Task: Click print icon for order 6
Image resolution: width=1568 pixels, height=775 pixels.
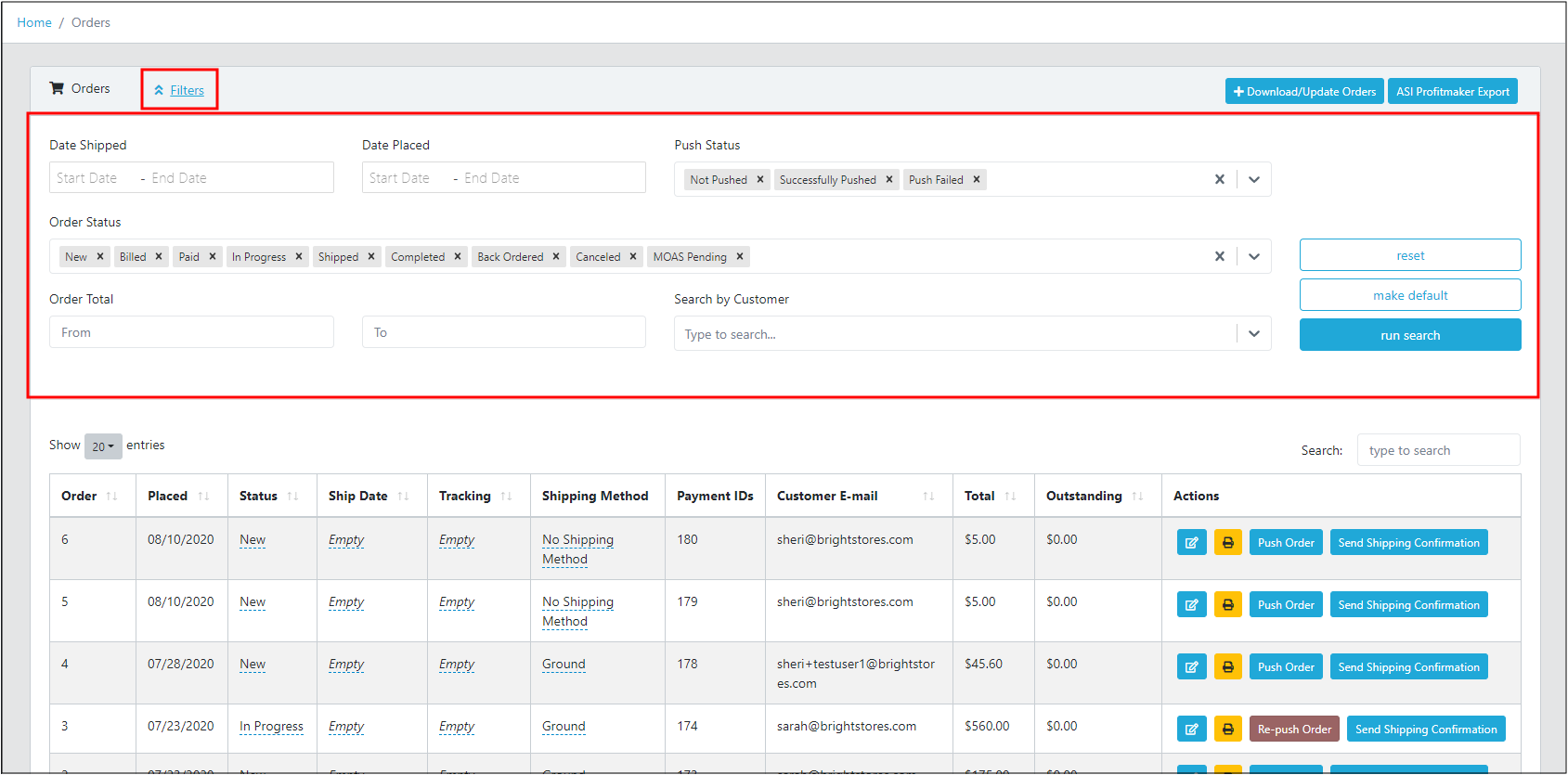Action: pyautogui.click(x=1228, y=543)
